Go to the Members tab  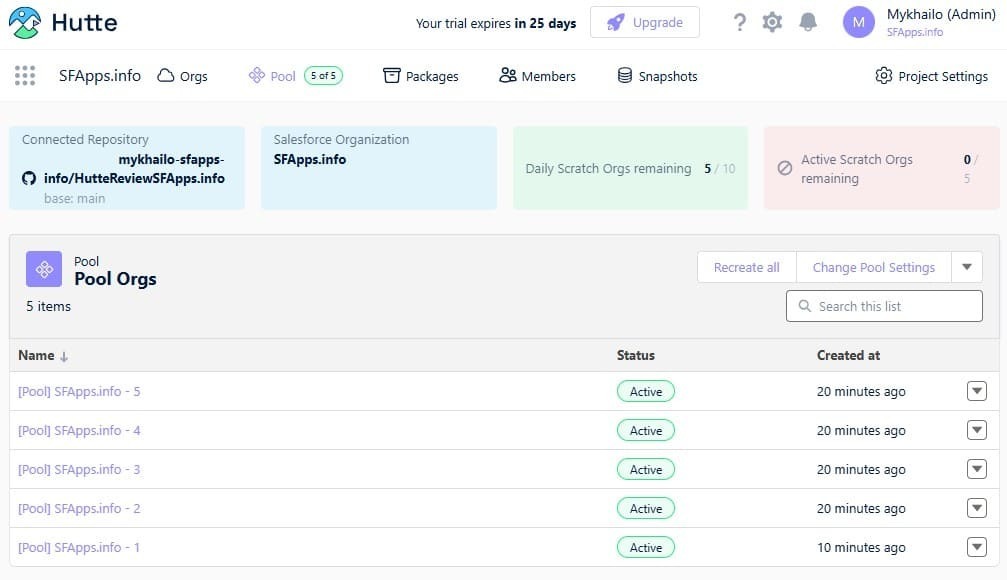point(538,76)
